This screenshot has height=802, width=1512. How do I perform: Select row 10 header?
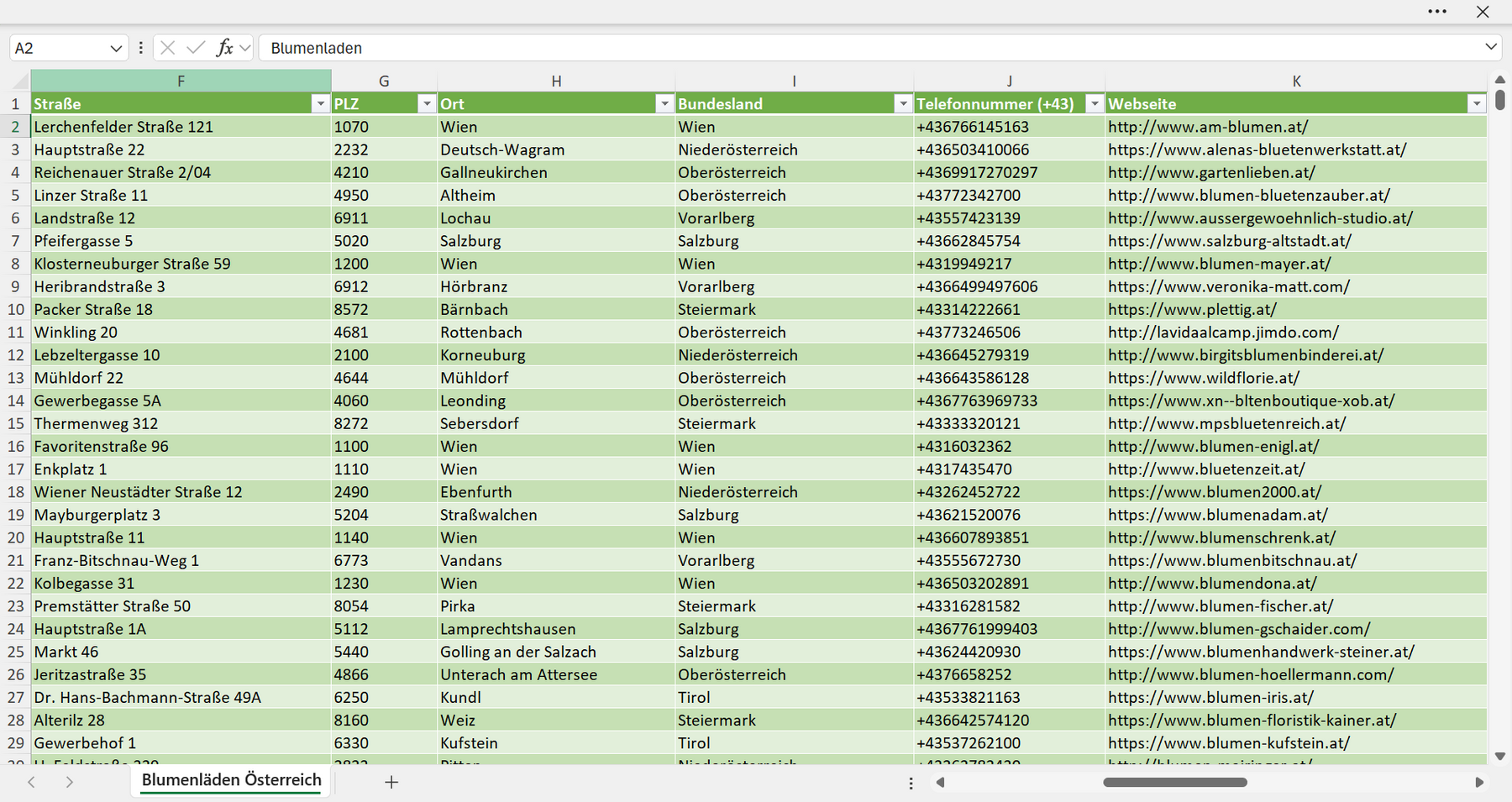point(16,309)
